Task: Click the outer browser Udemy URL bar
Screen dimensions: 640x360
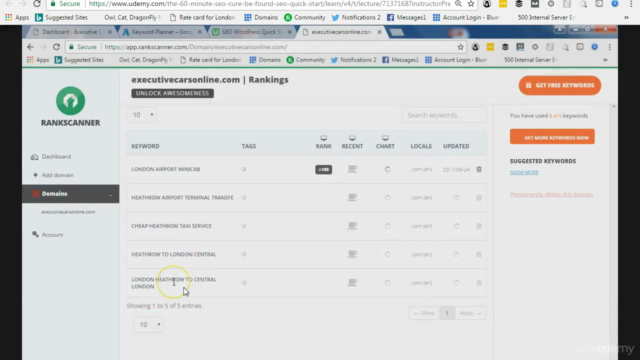Action: pos(269,4)
